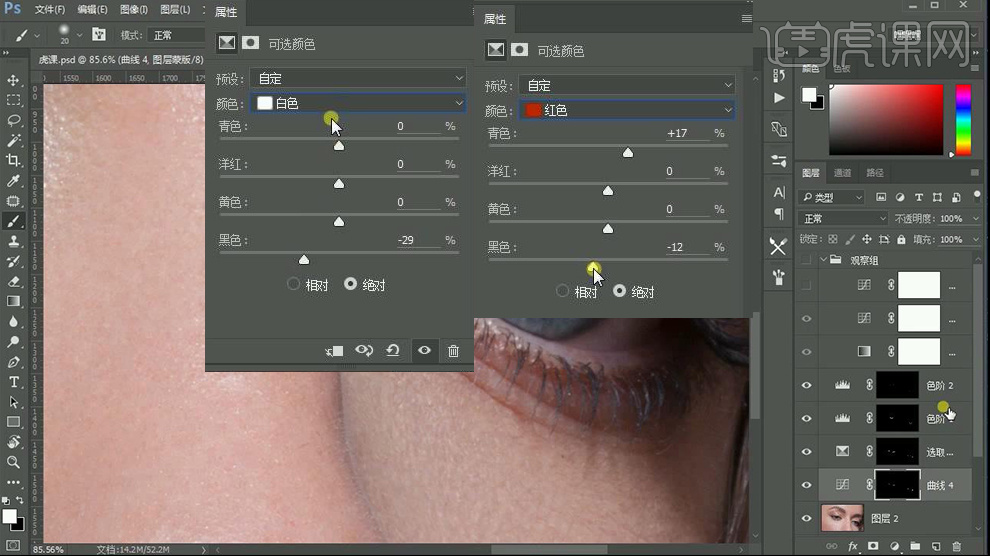990x556 pixels.
Task: Select 绝对 radio in left properties panel
Action: [x=350, y=284]
